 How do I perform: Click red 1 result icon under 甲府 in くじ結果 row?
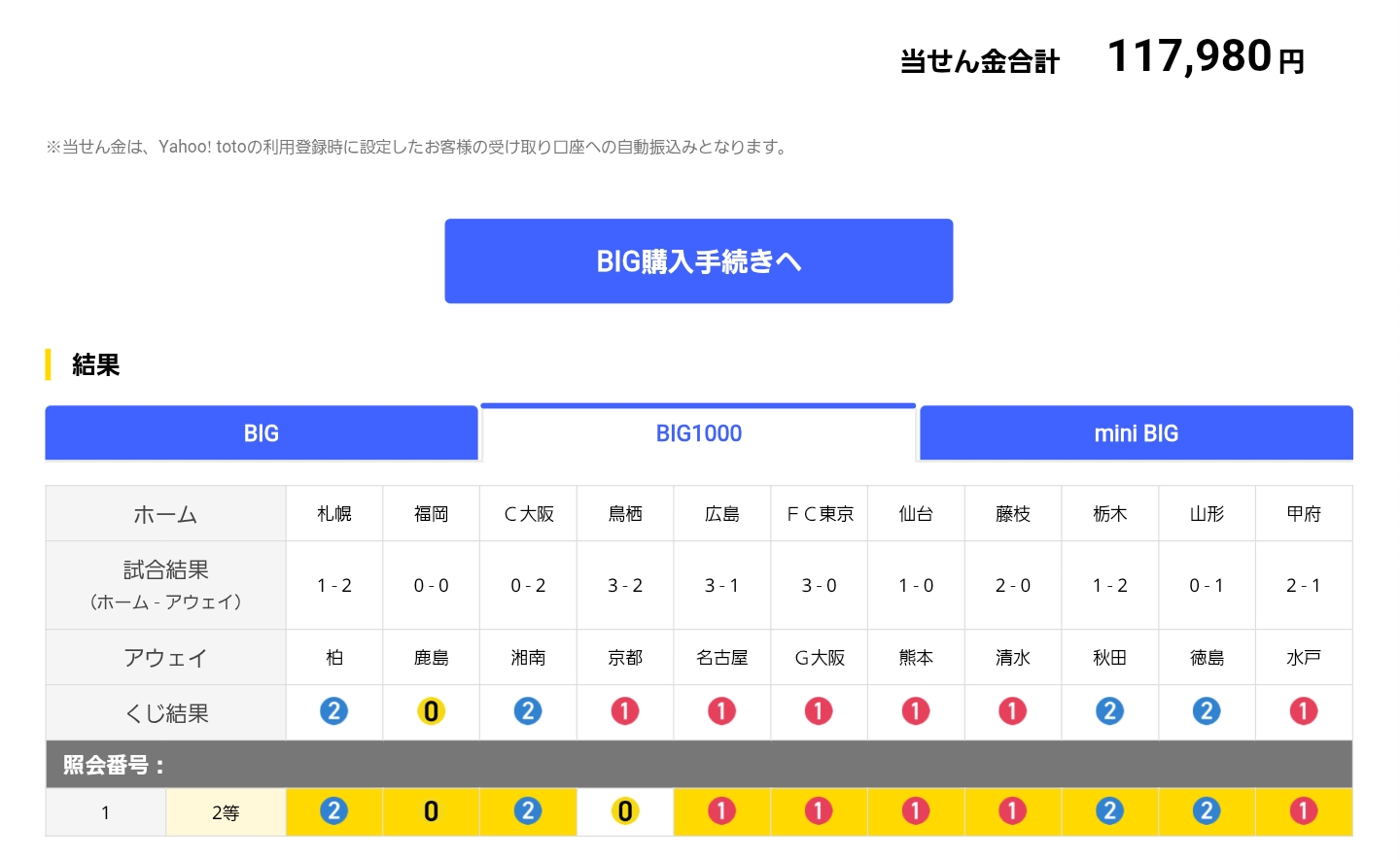point(1303,711)
